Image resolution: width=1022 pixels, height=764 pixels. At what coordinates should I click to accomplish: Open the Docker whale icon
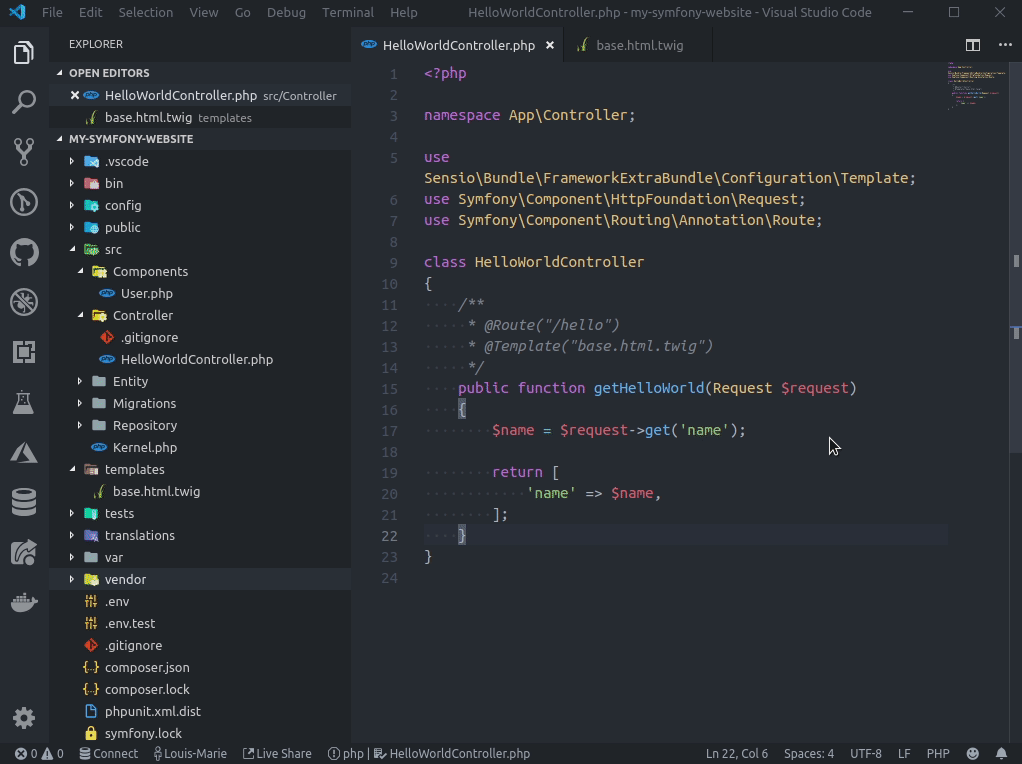24,602
